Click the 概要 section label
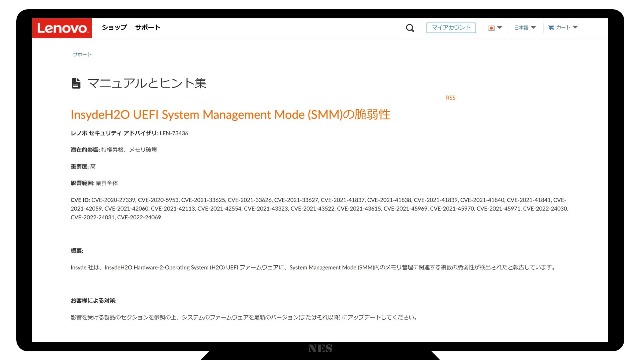The height and width of the screenshot is (360, 640). click(x=77, y=251)
